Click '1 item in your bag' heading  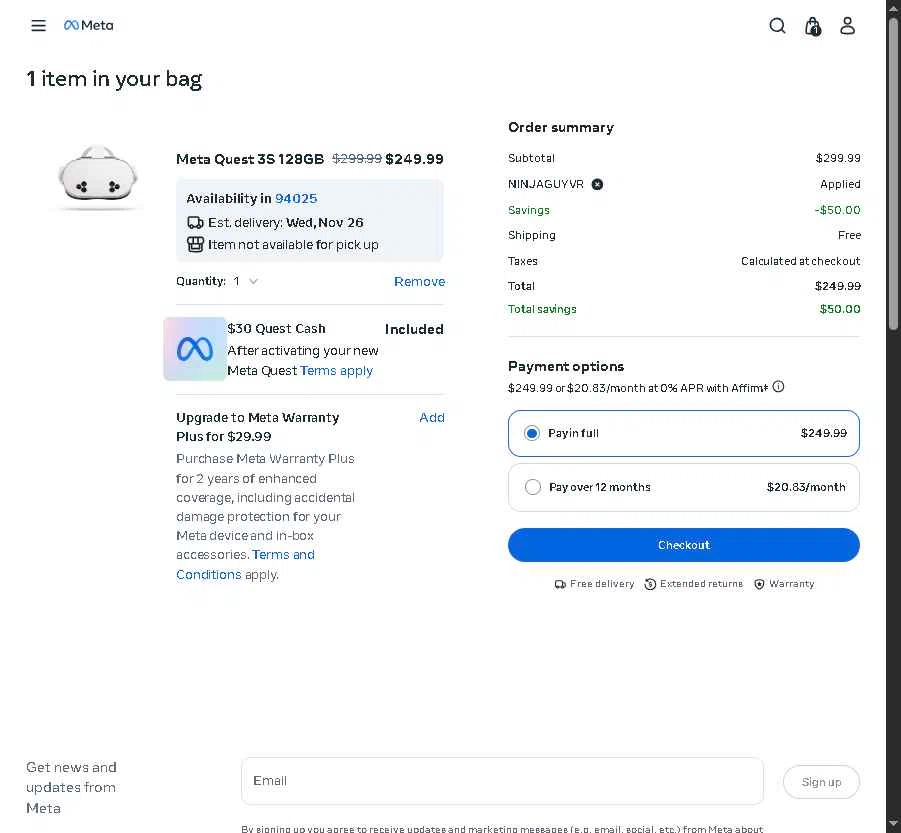(114, 79)
